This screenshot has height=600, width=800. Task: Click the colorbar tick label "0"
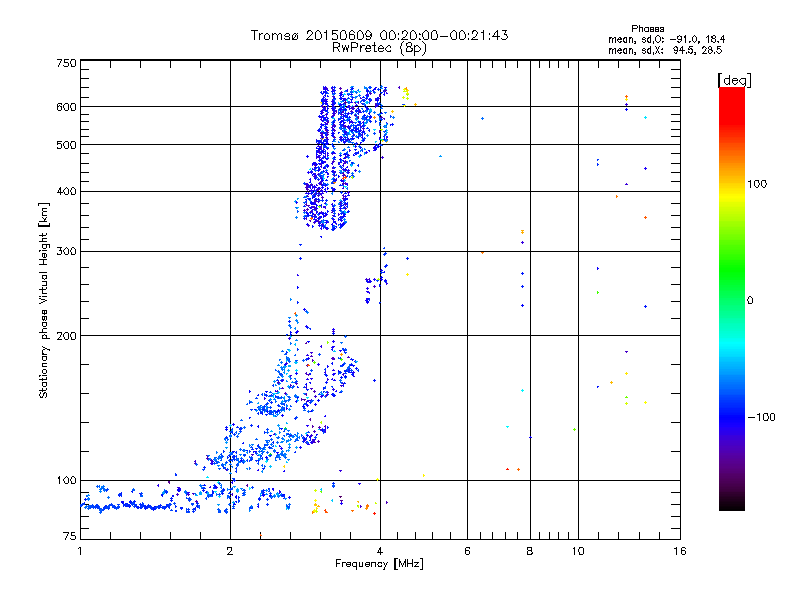750,301
